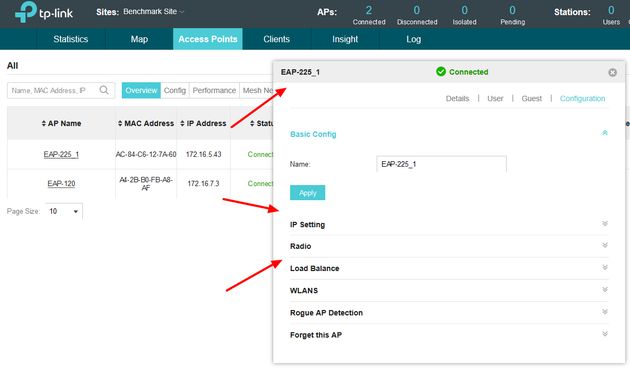This screenshot has height=369, width=630.
Task: Collapse the Basic Config section
Action: tap(605, 133)
